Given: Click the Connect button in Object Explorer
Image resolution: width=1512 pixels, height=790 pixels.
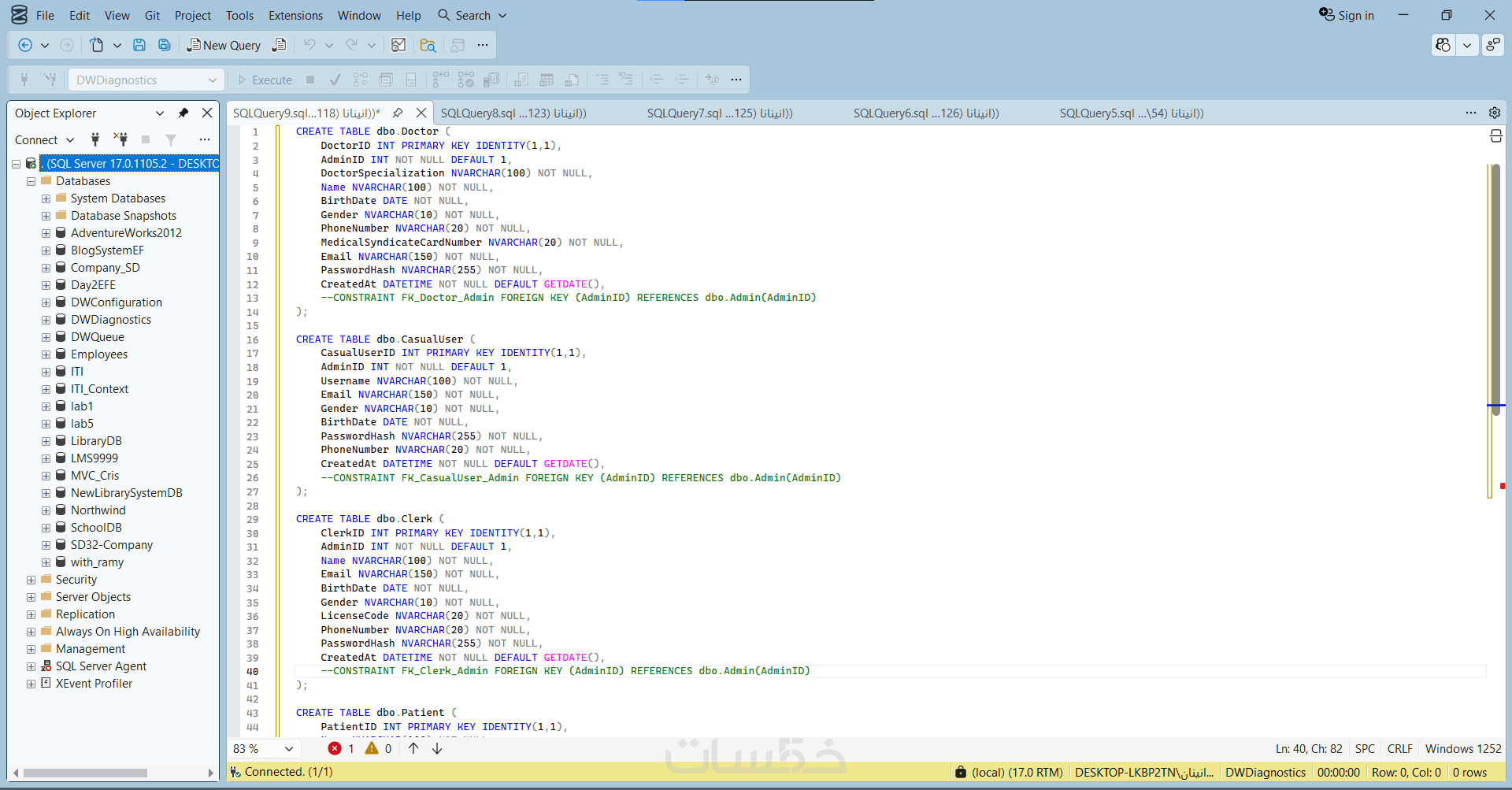Looking at the screenshot, I should [x=44, y=139].
